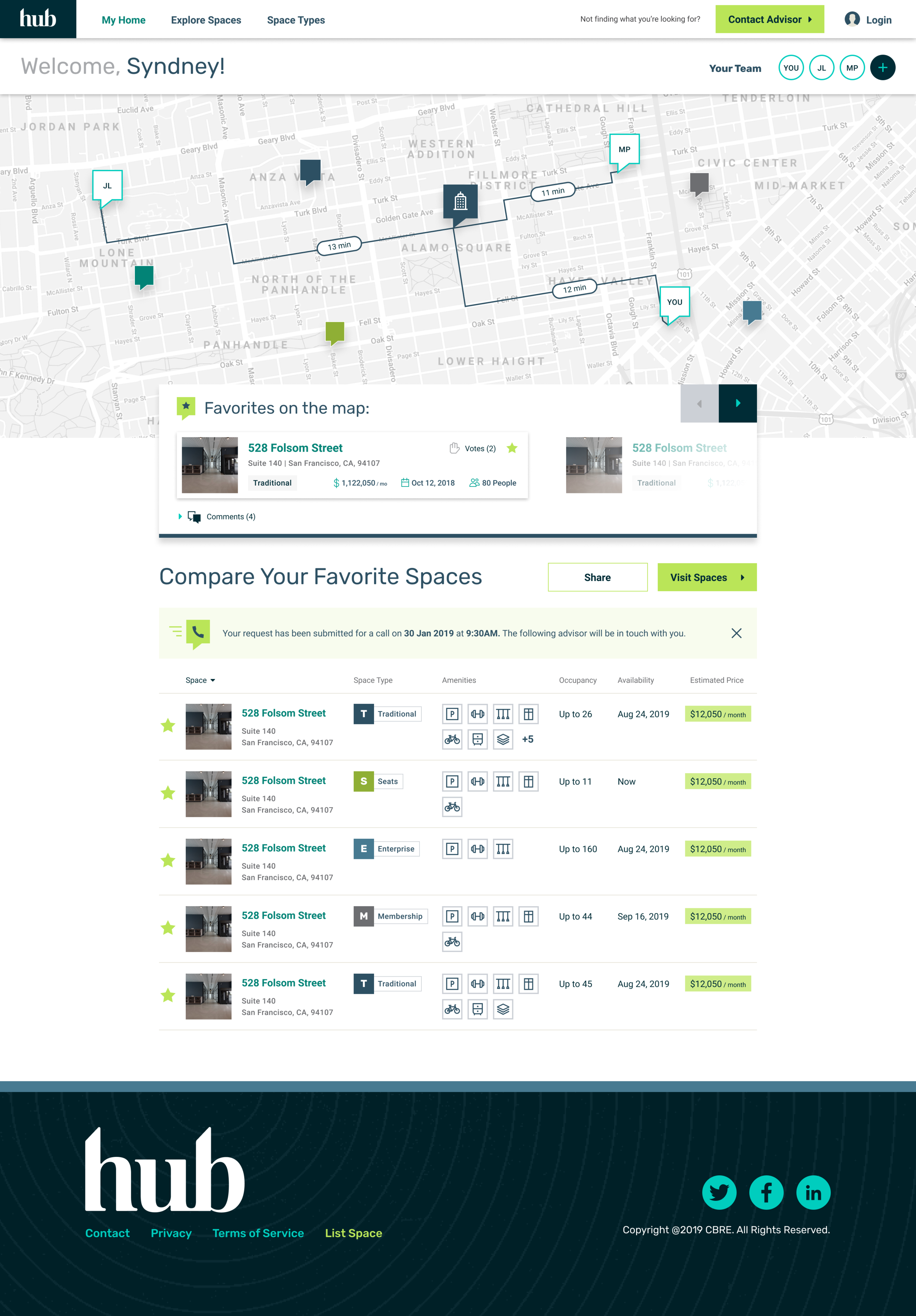
Task: Click the Login link
Action: 878,20
